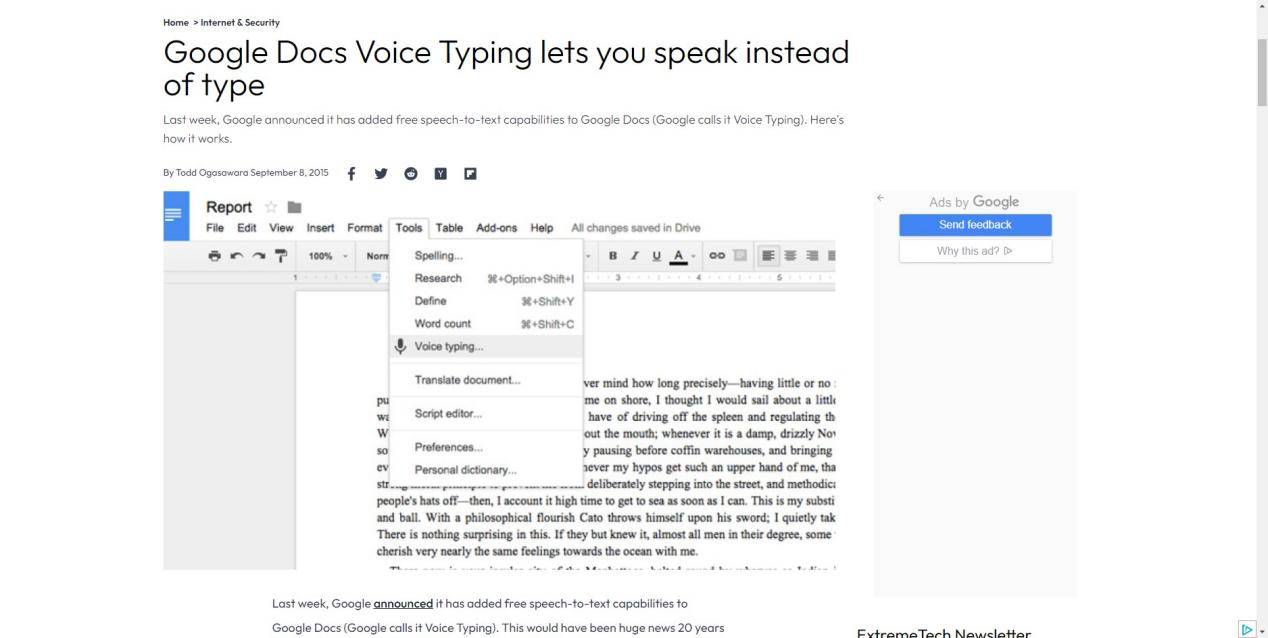The height and width of the screenshot is (638, 1268).
Task: Click the article headline text
Action: point(506,67)
